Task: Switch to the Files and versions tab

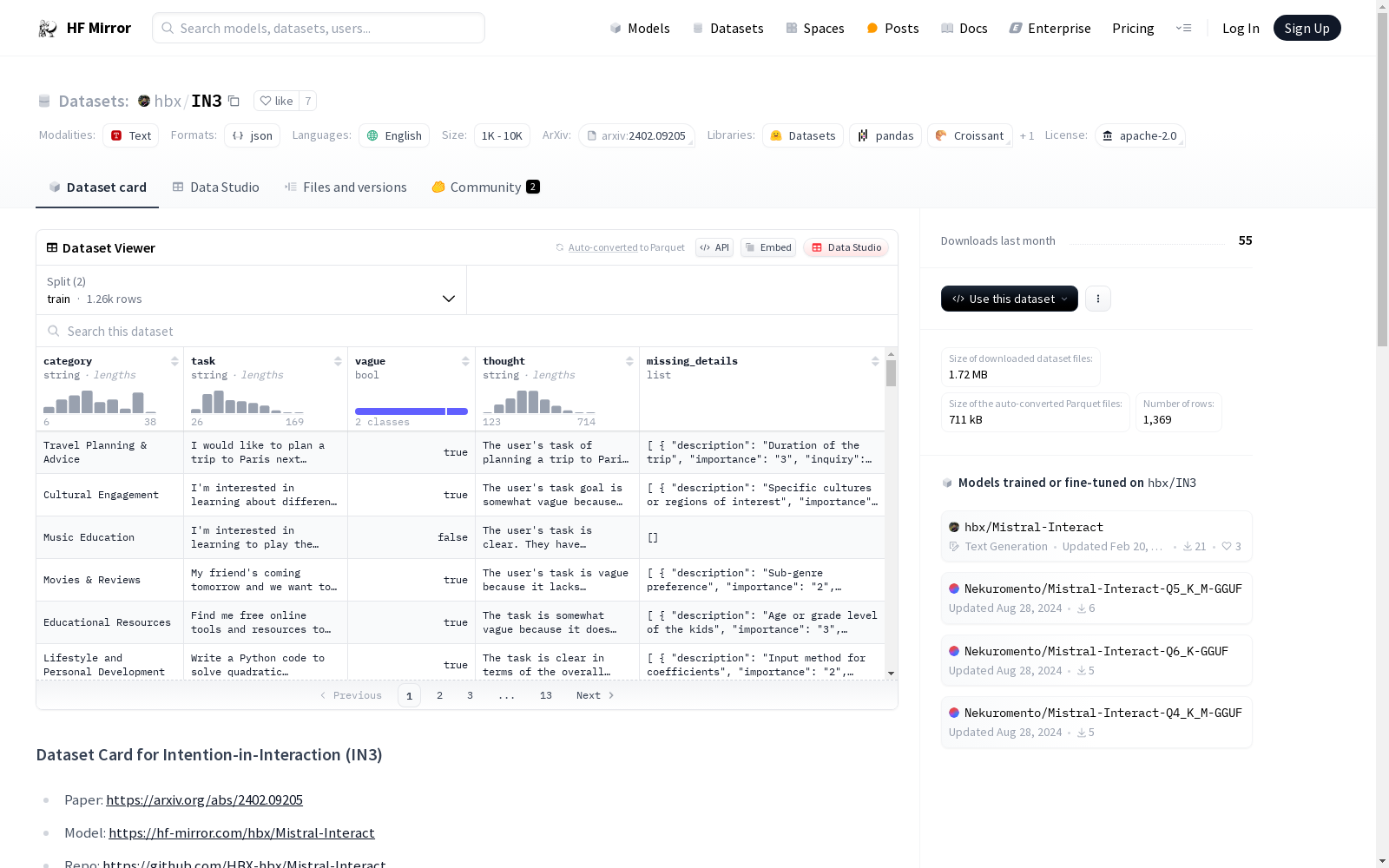Action: pyautogui.click(x=346, y=187)
